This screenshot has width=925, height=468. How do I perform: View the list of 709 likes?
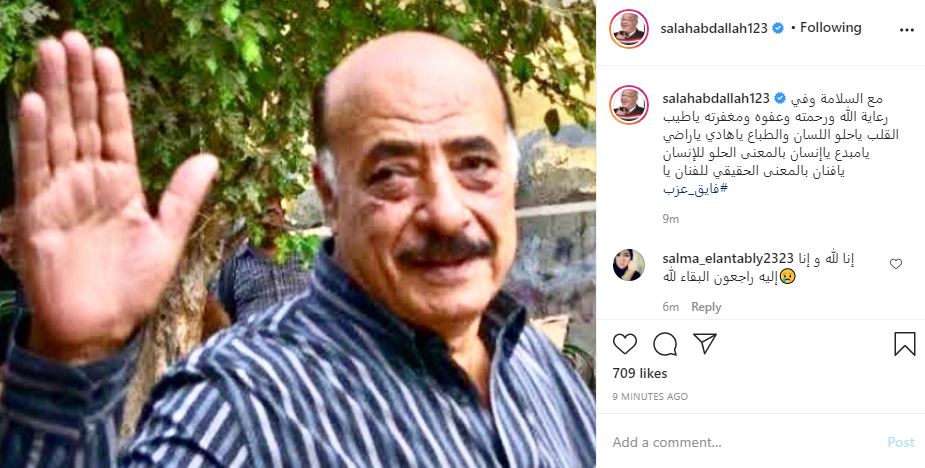point(639,374)
